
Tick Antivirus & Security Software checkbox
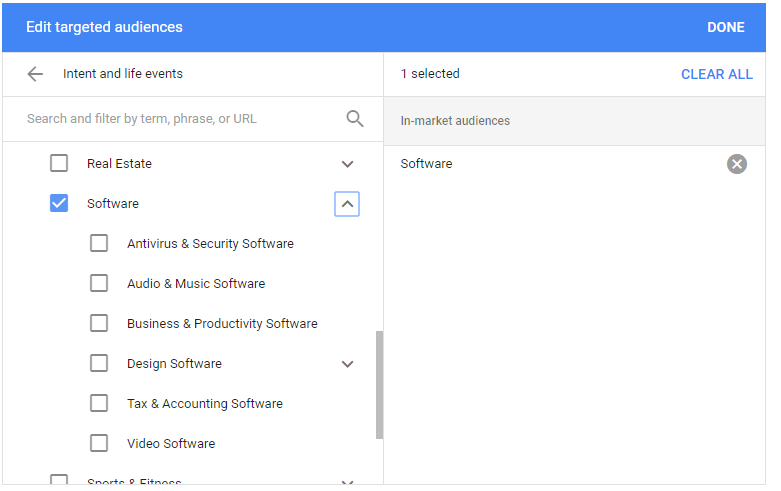coord(99,243)
